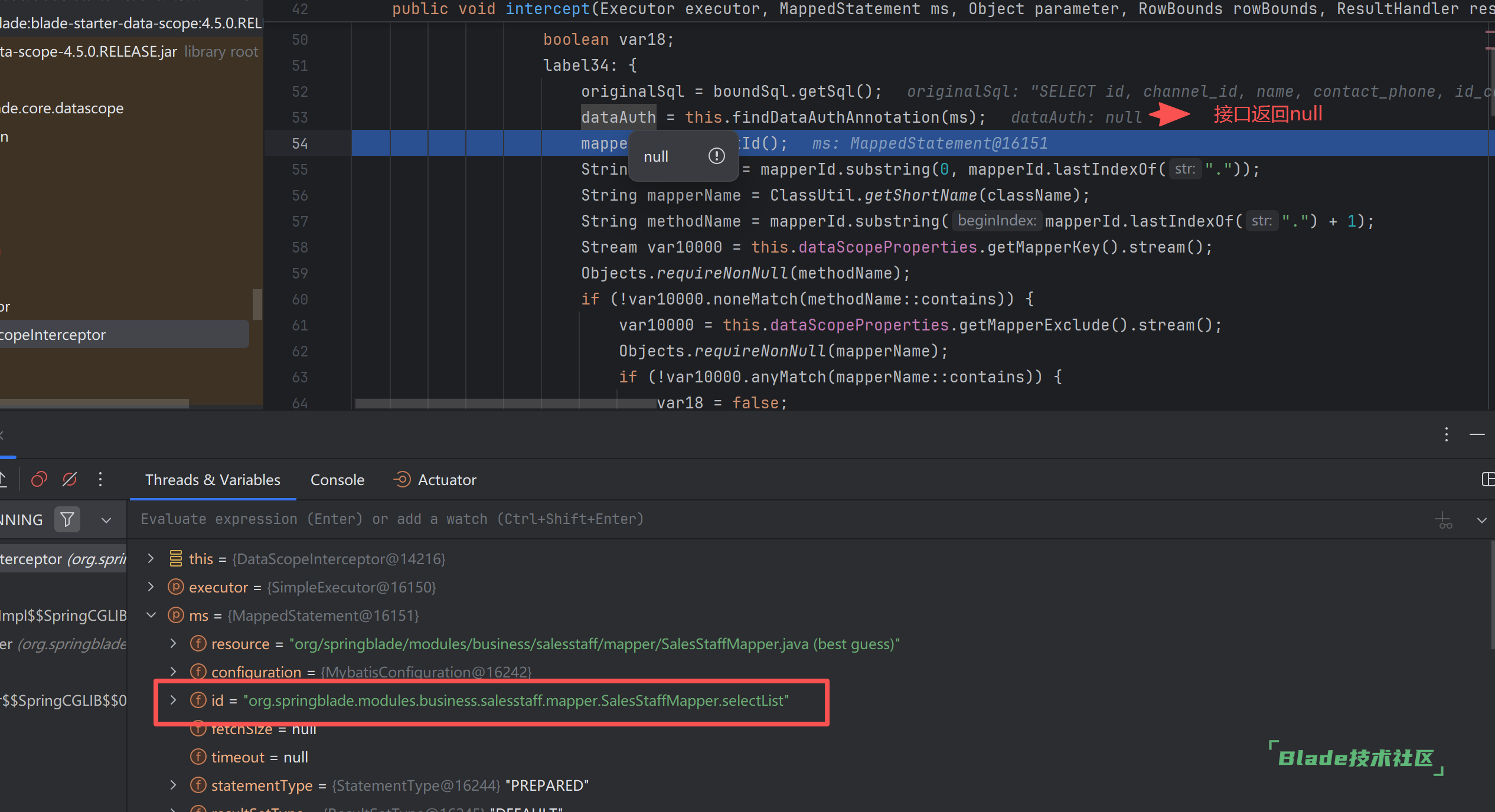Open more debug actions kebab menu

100,480
